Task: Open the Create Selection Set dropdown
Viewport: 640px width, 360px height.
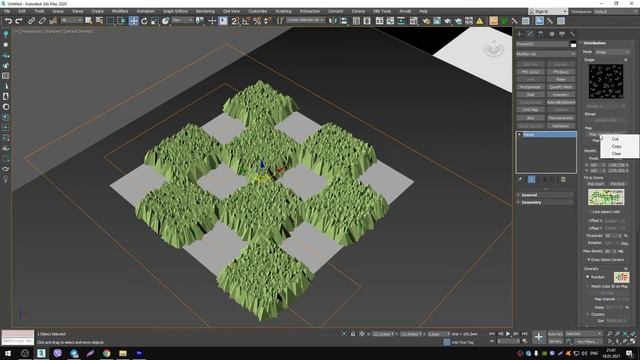Action: (x=305, y=20)
